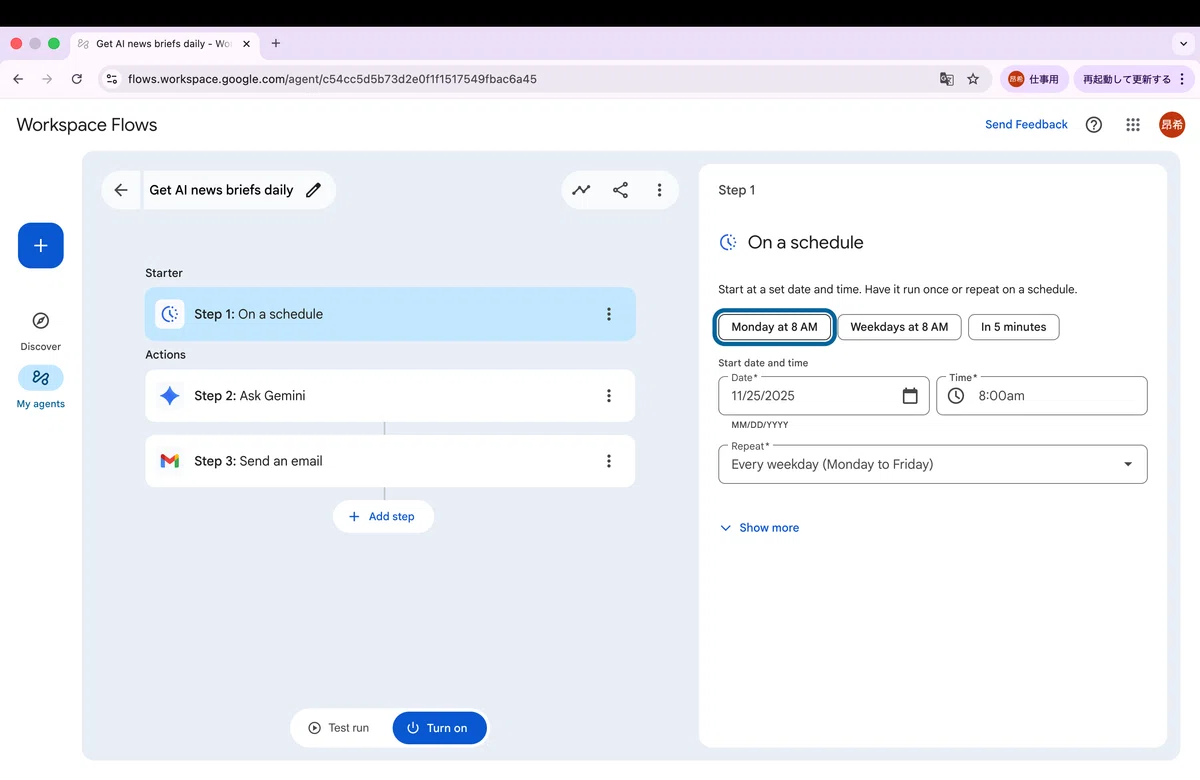Click the blue plus create agent button

[x=41, y=246]
